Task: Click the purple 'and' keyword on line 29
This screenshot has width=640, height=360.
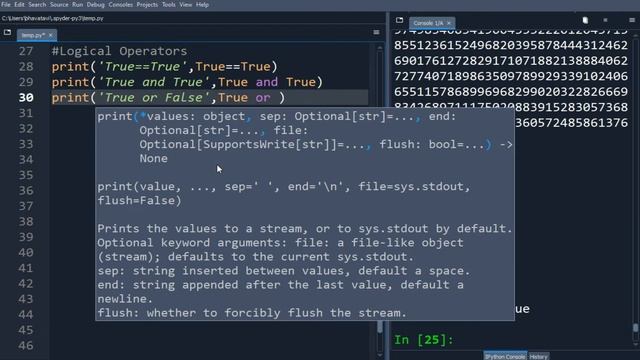Action: coord(267,82)
